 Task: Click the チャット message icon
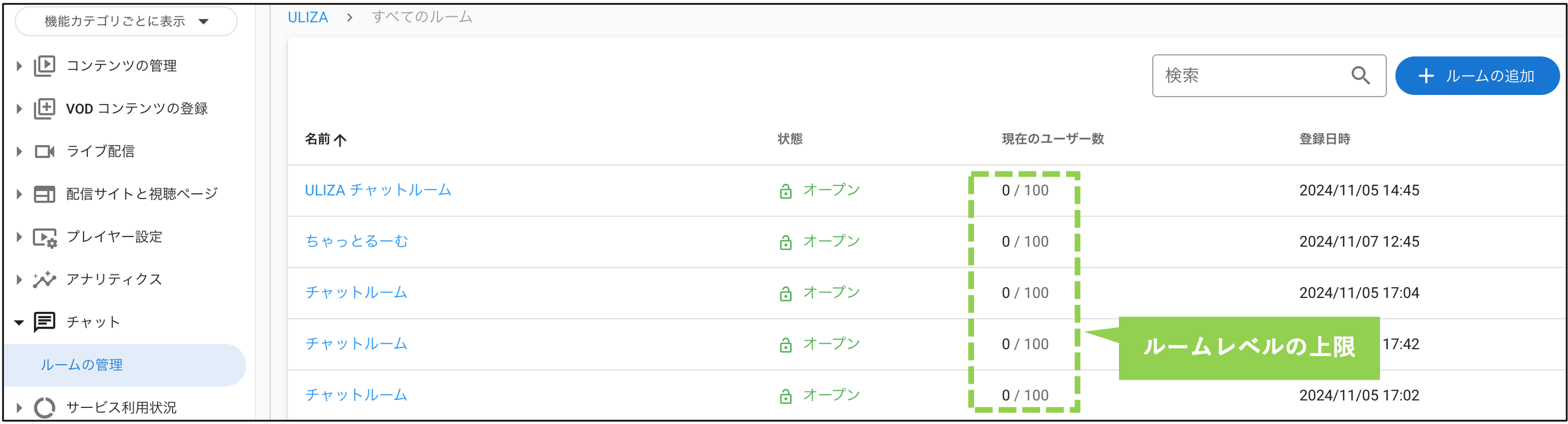click(x=44, y=322)
